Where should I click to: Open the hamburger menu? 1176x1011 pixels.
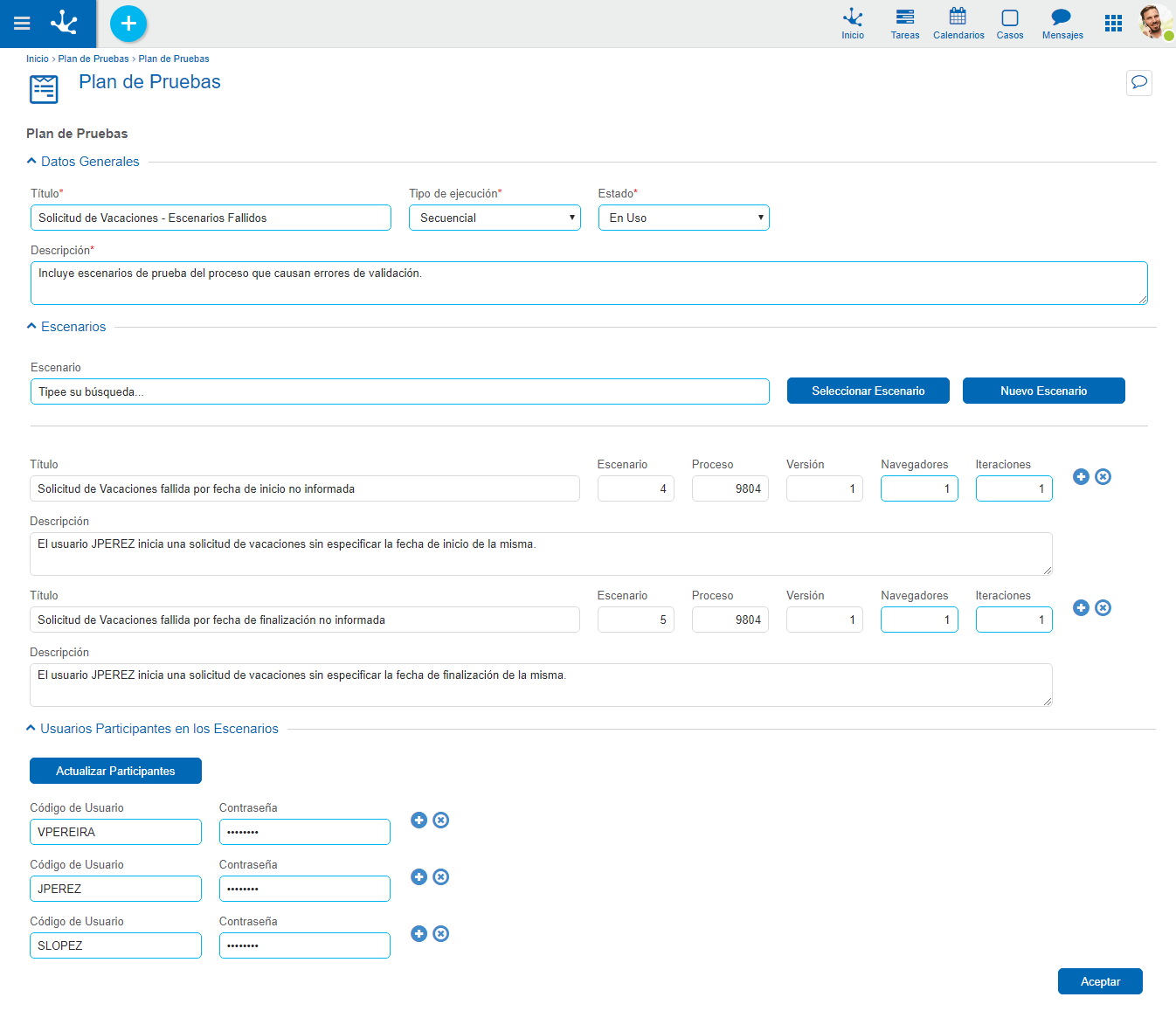[22, 24]
